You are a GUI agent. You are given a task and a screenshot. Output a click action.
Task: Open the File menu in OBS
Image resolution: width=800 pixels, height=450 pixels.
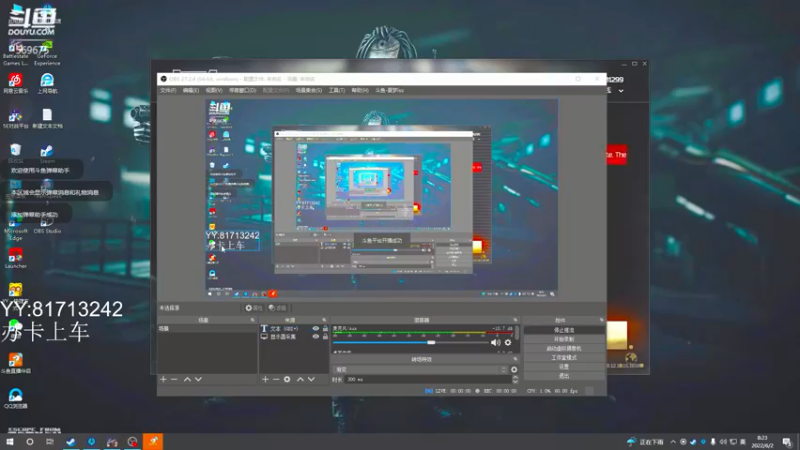pyautogui.click(x=168, y=90)
